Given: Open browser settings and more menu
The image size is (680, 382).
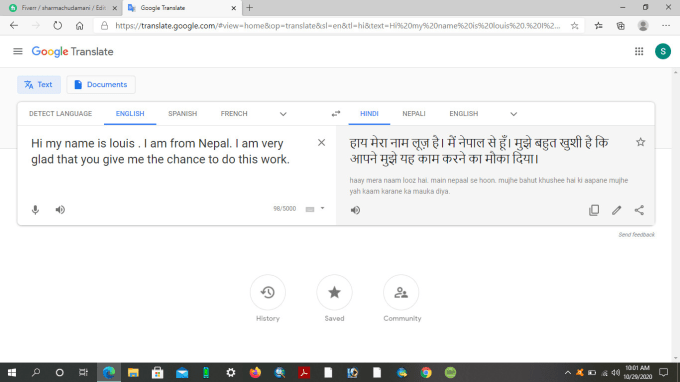Looking at the screenshot, I should 666,26.
